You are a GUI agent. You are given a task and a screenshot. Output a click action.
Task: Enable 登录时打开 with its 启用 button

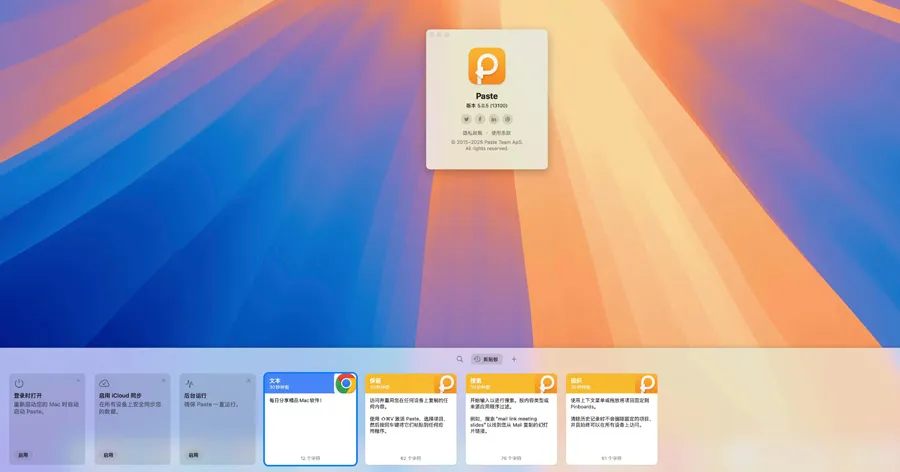tap(22, 455)
